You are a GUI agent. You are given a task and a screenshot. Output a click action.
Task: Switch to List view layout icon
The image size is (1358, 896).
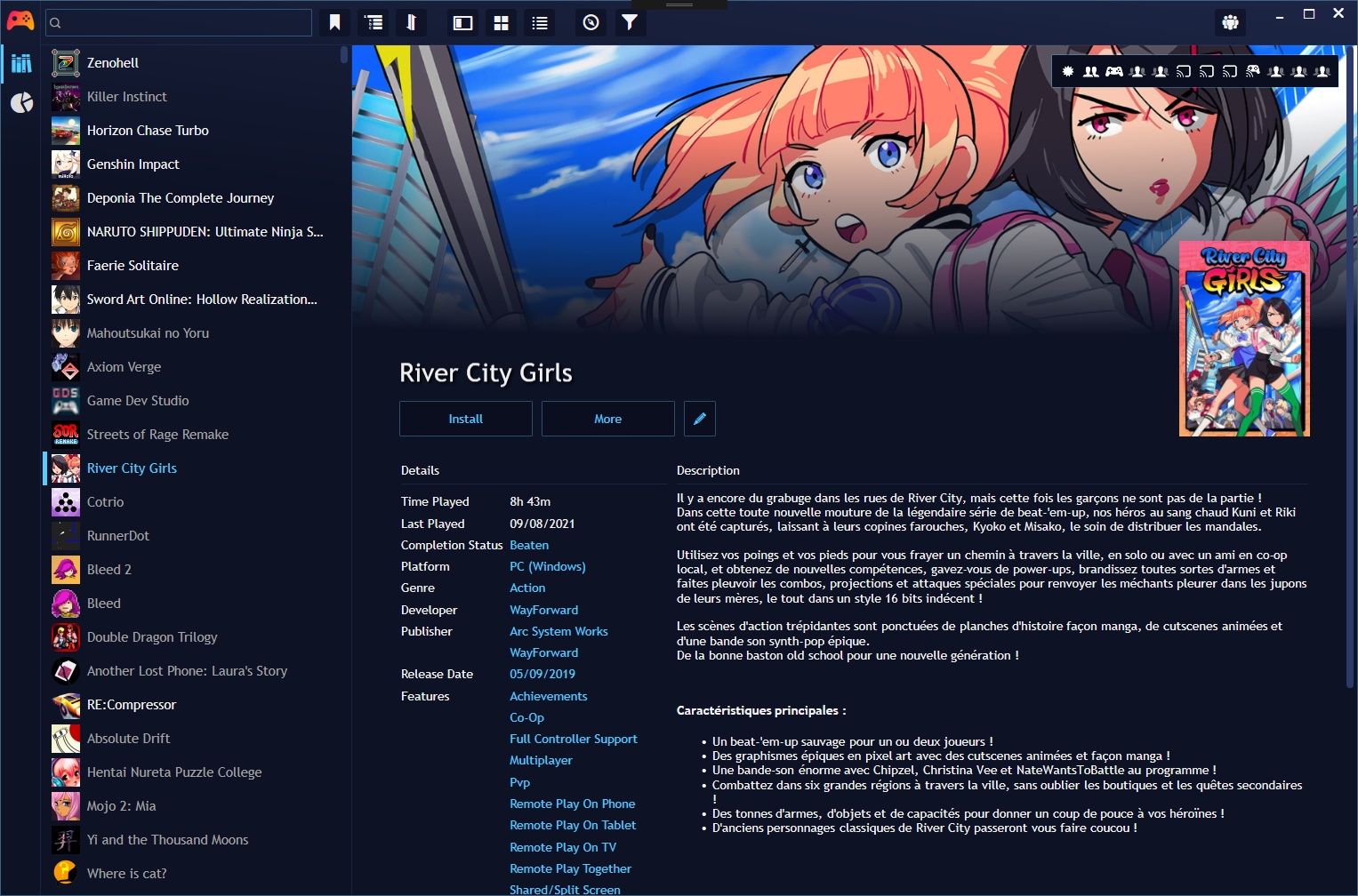[540, 23]
